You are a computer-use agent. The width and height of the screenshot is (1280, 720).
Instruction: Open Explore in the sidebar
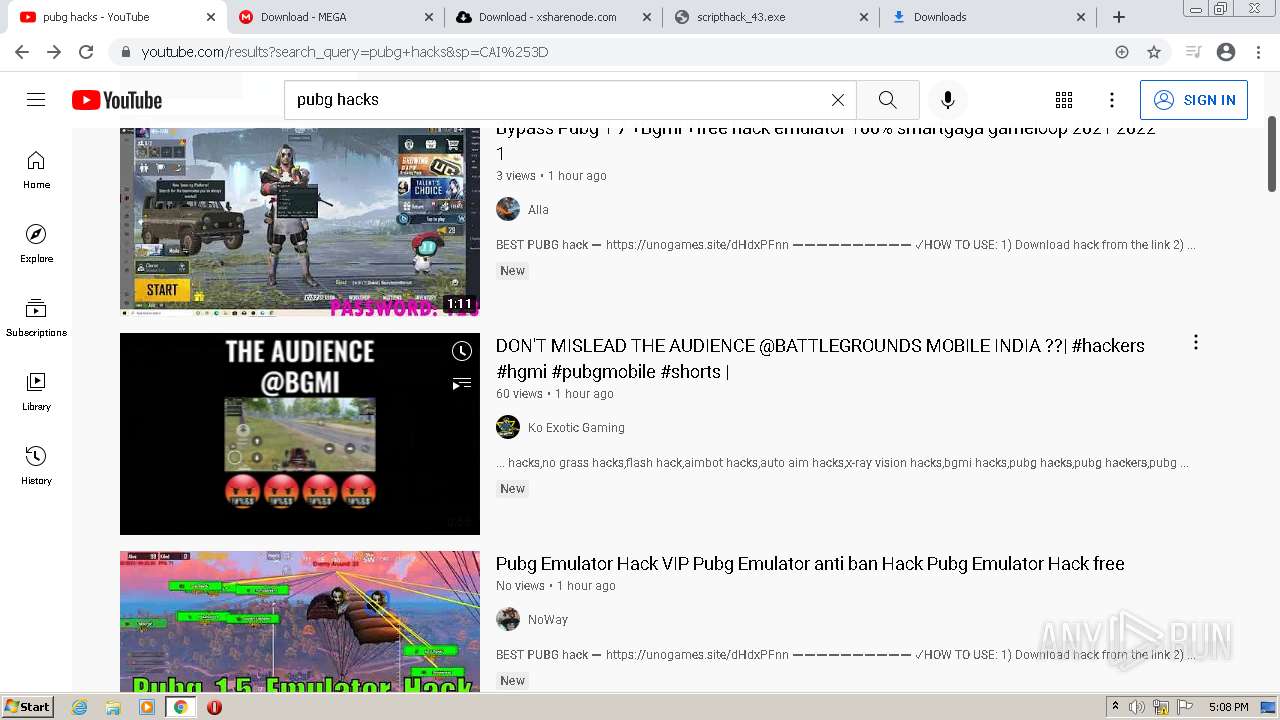click(36, 244)
